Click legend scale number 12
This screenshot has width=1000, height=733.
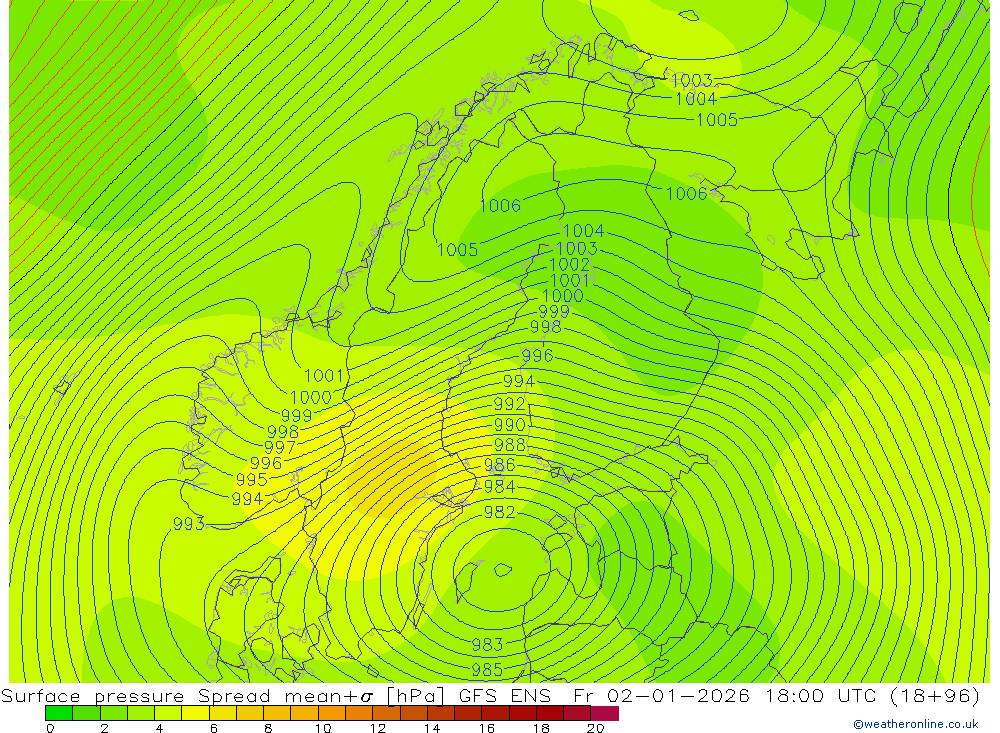(378, 728)
